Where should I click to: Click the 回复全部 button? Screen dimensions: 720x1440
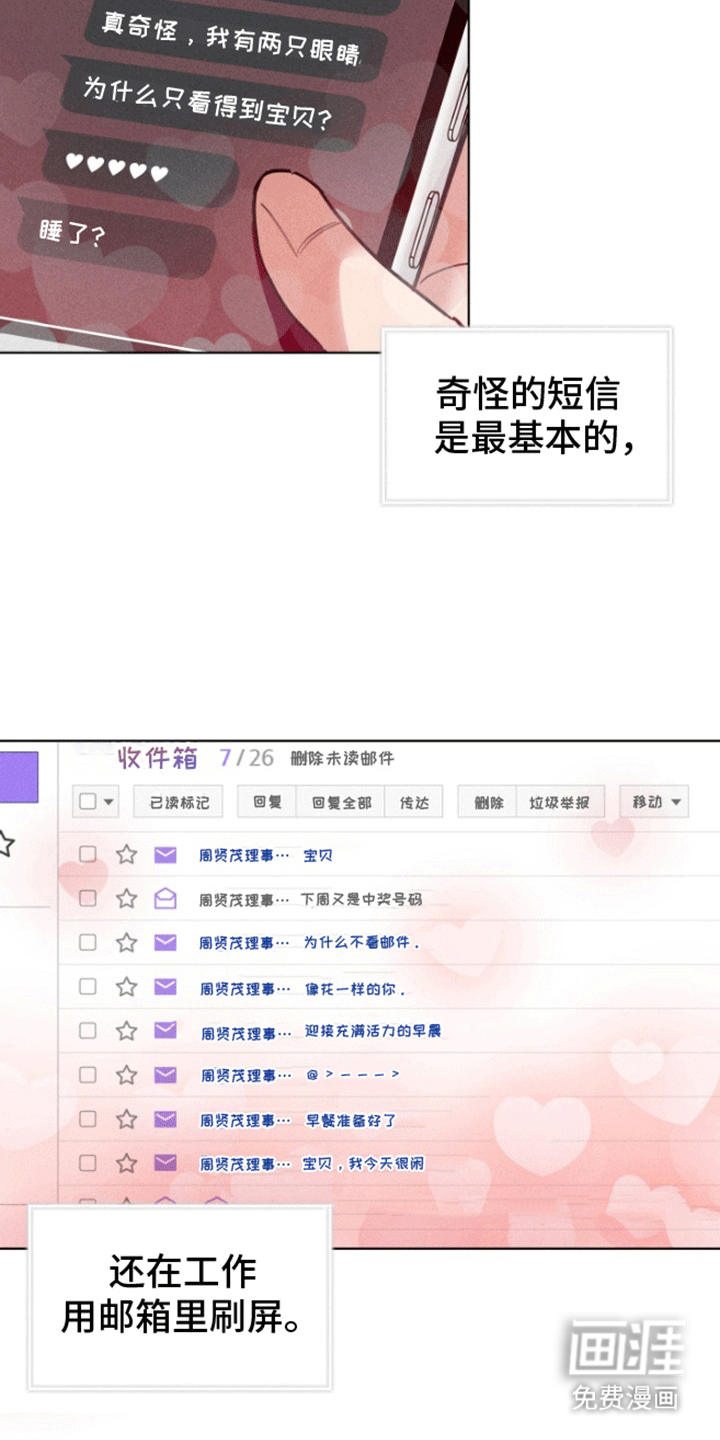click(341, 802)
